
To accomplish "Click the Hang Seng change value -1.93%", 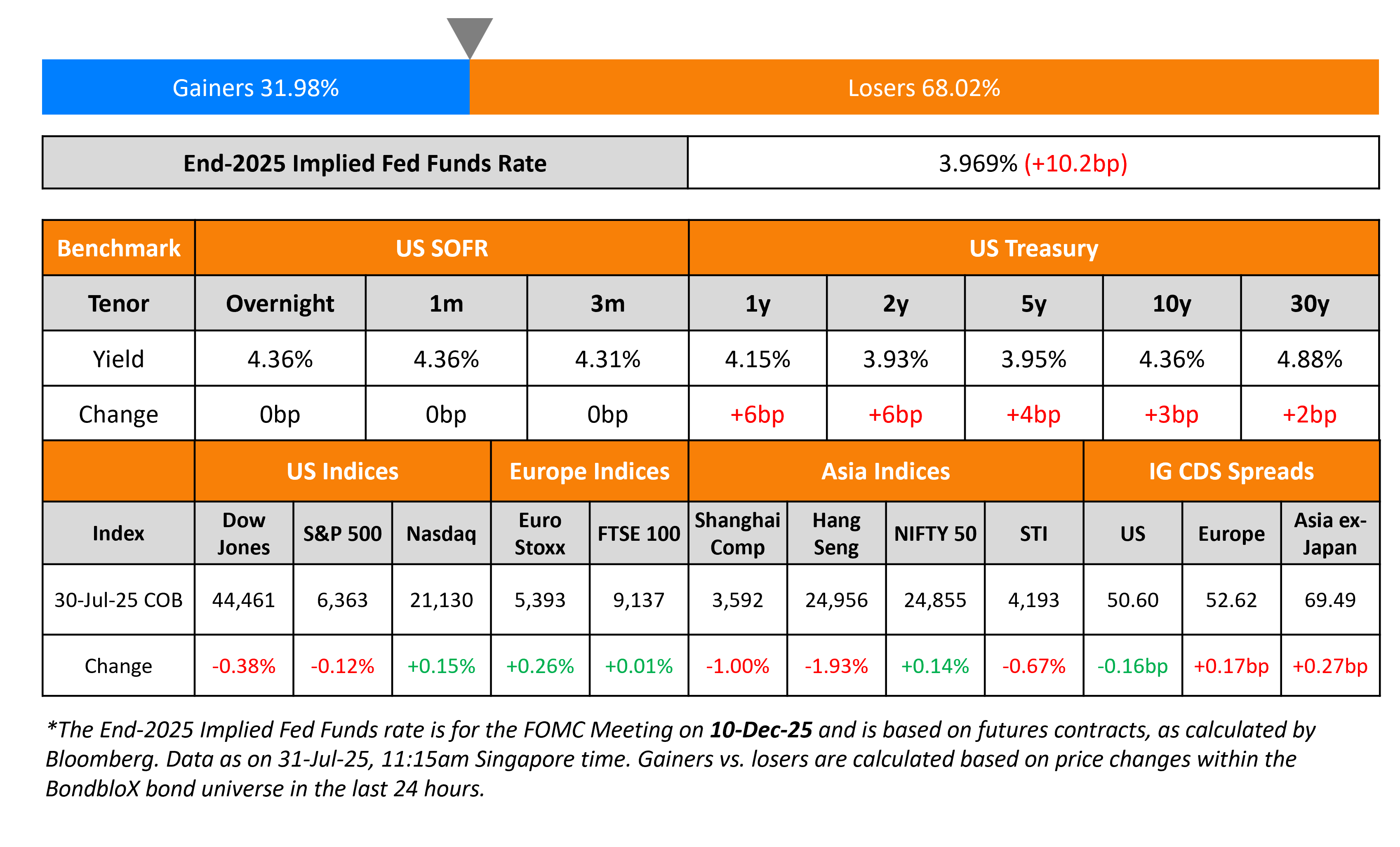I will pos(836,666).
